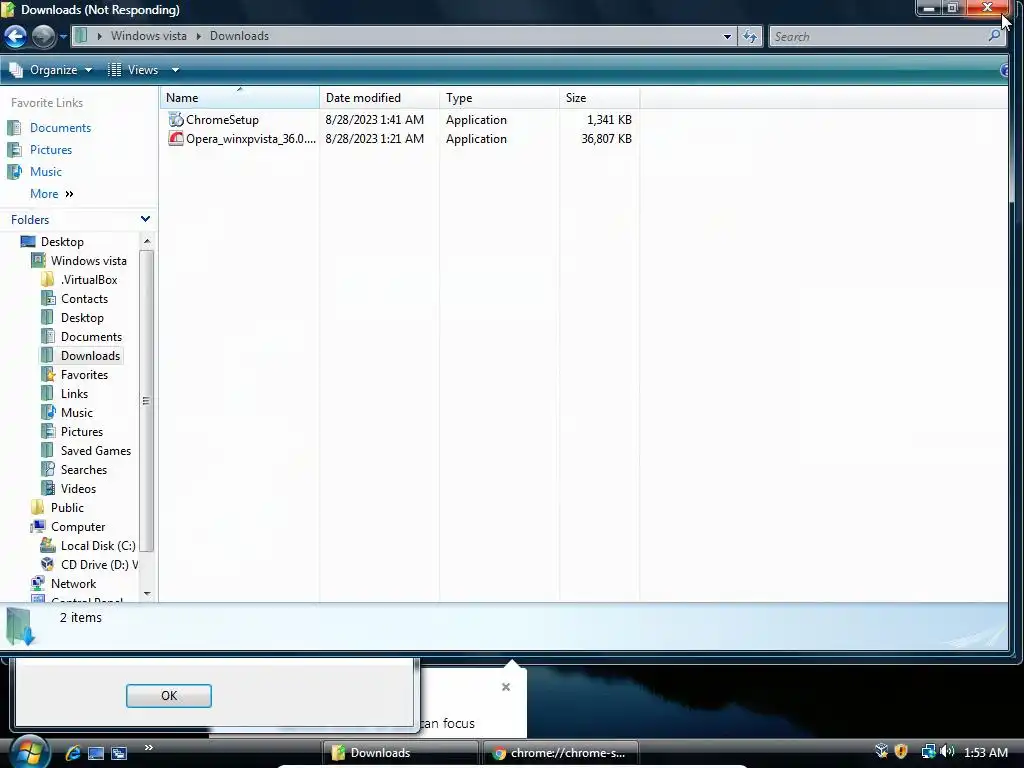Click Show Desktop icon in Quick Launch
The width and height of the screenshot is (1024, 768).
[96, 753]
